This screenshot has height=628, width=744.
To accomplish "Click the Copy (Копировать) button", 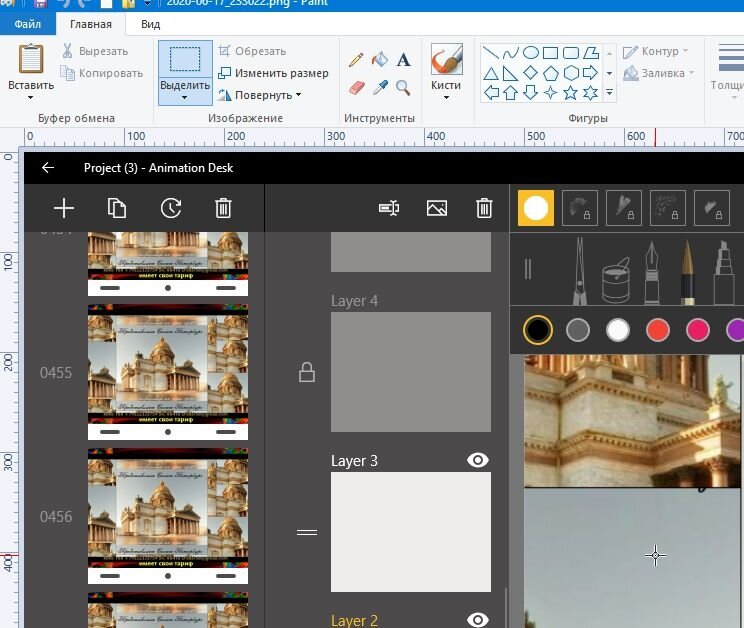I will (x=102, y=73).
